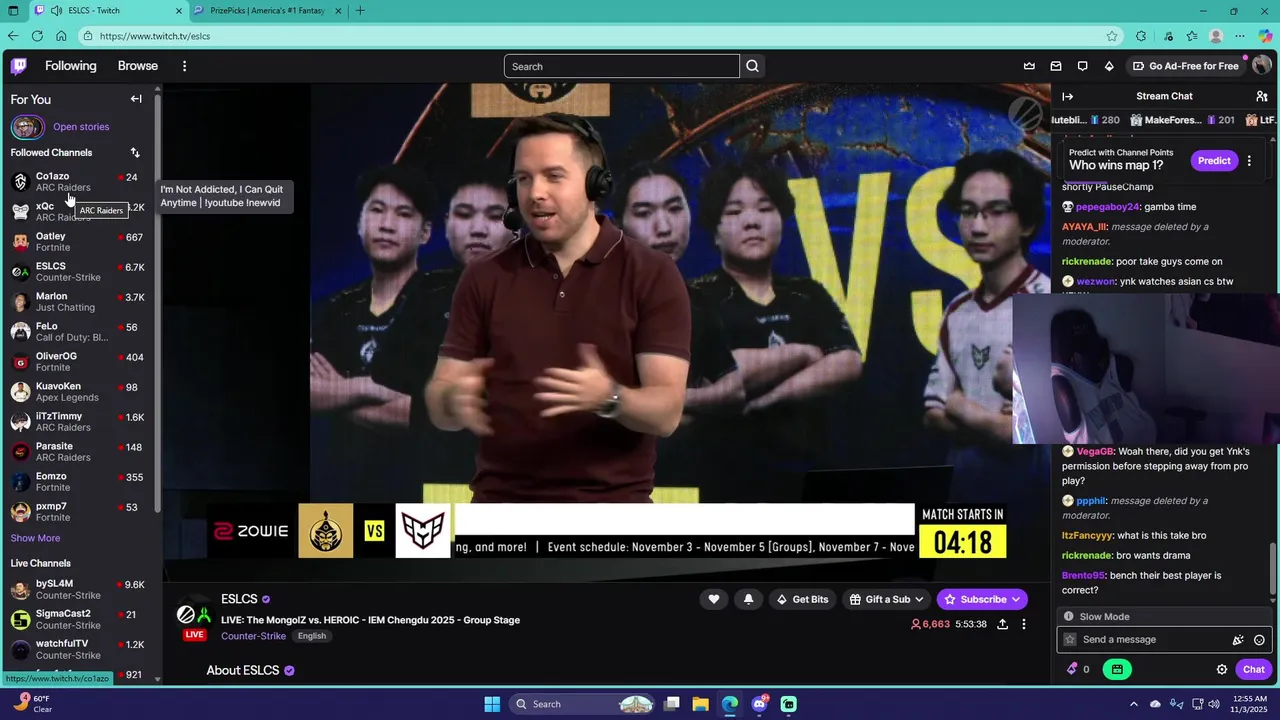The width and height of the screenshot is (1280, 720).
Task: Open pxmp7 Fortnite channel
Action: pos(78,512)
